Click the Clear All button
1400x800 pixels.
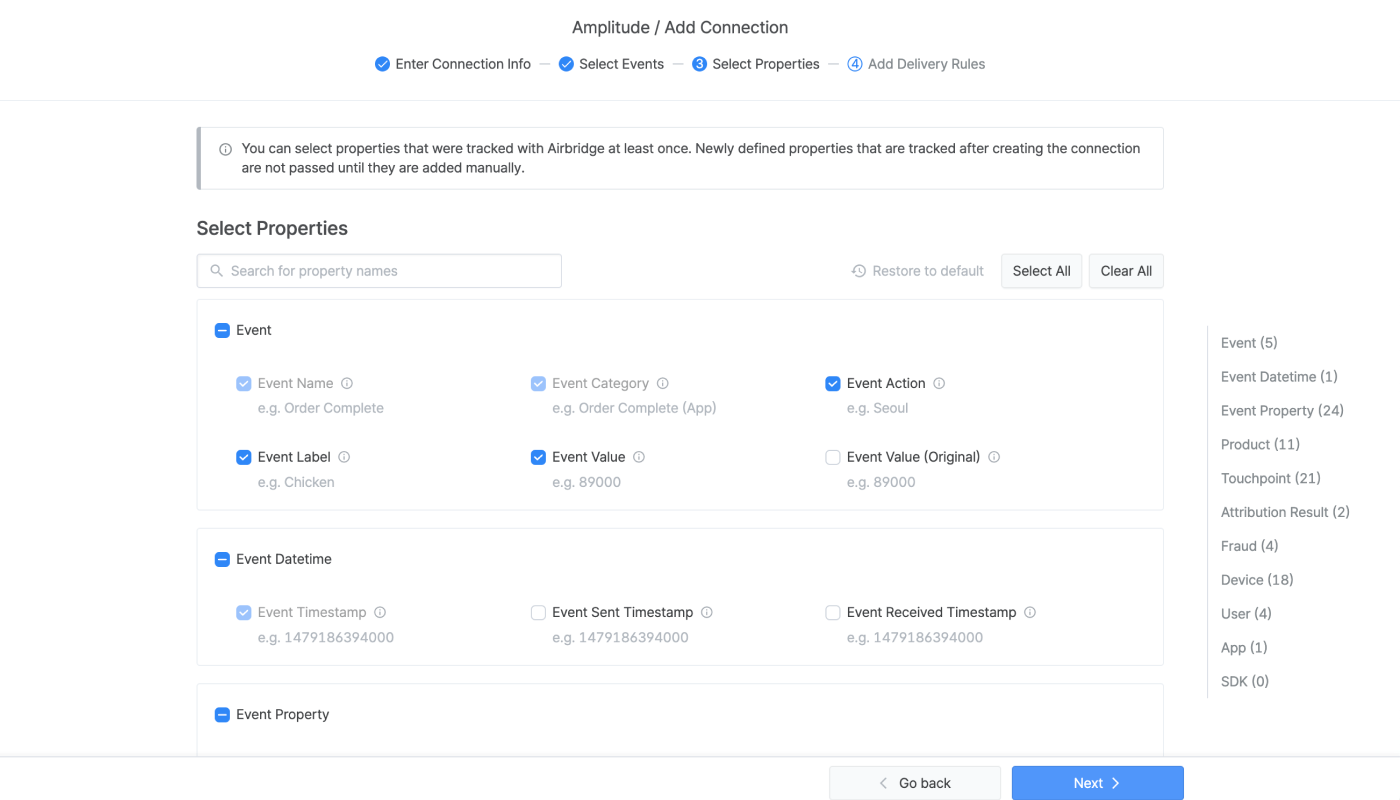click(1126, 271)
